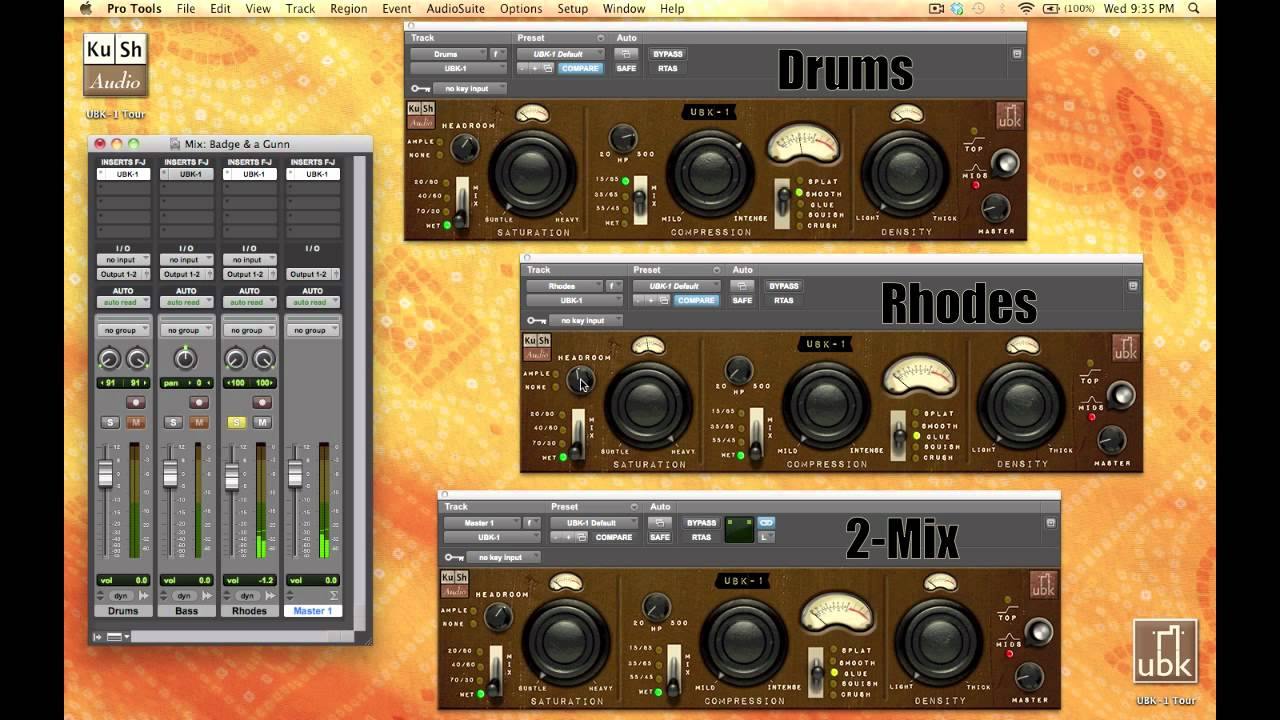Adjust the HP filter knob in Rhodes plugin

[738, 371]
